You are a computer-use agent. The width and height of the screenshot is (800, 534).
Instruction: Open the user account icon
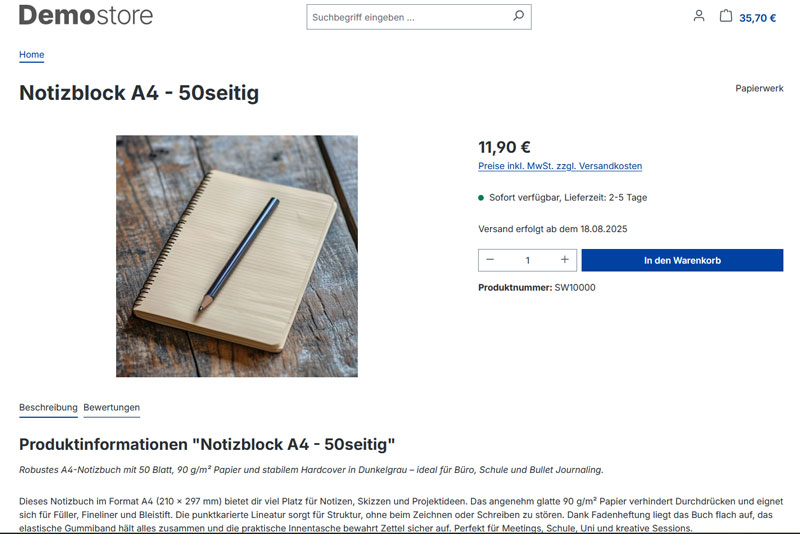(699, 16)
